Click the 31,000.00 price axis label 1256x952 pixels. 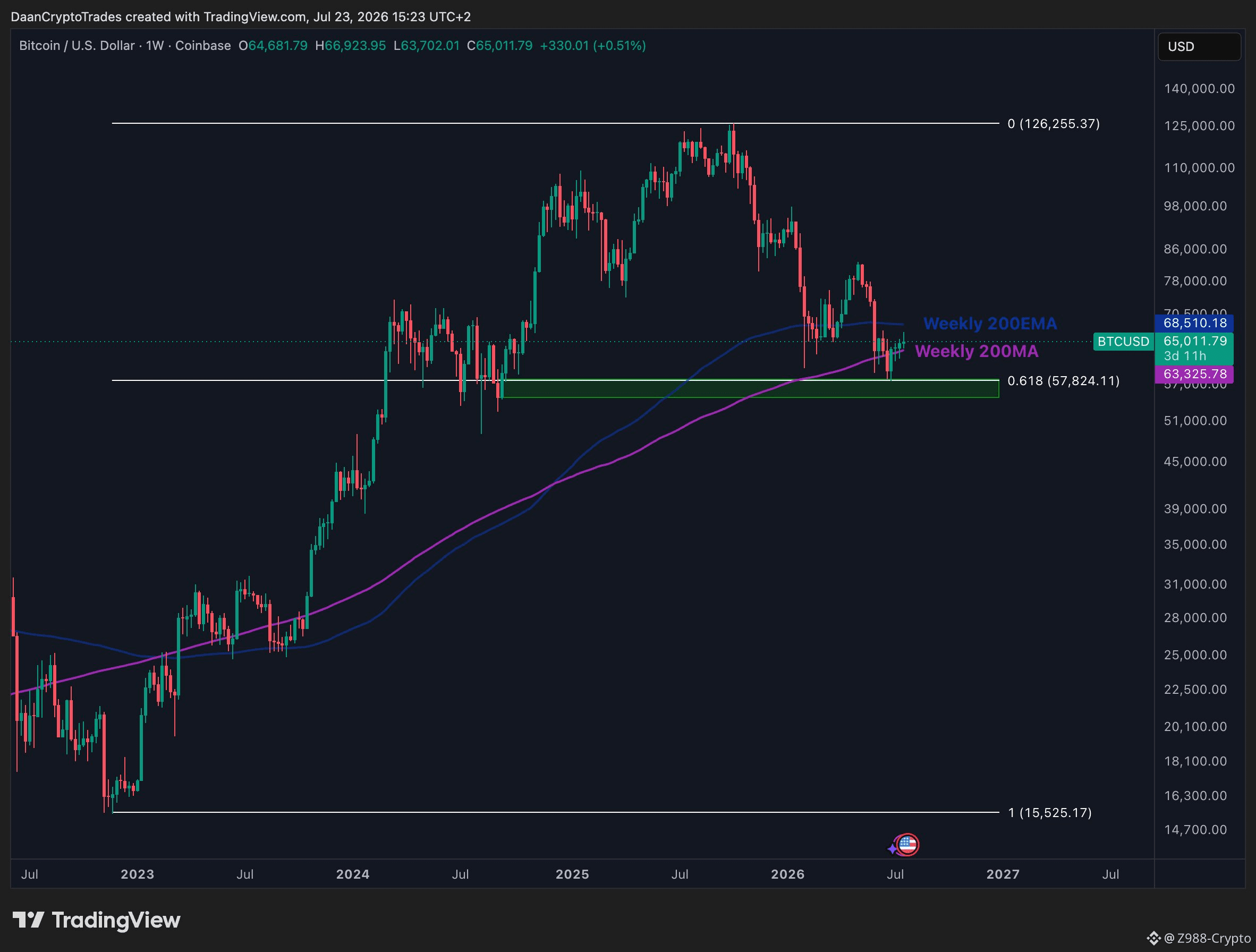tap(1195, 584)
